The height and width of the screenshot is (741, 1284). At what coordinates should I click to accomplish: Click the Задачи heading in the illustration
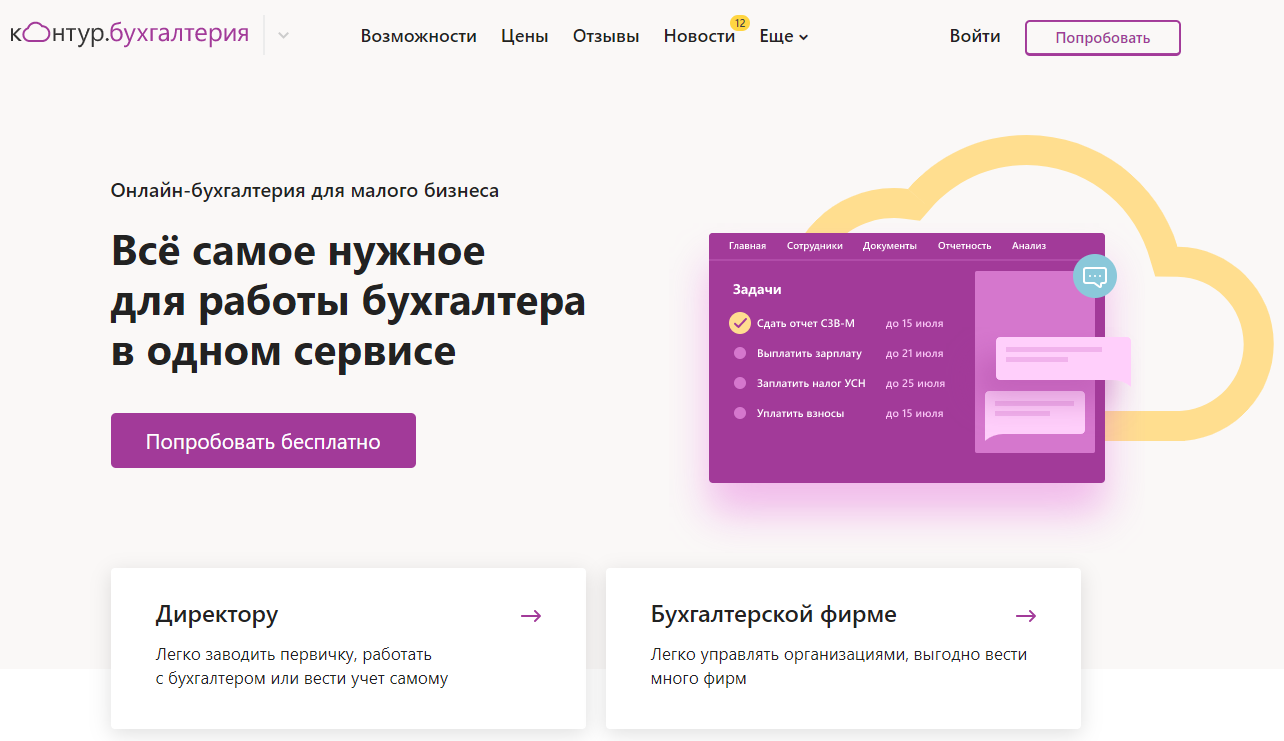757,289
